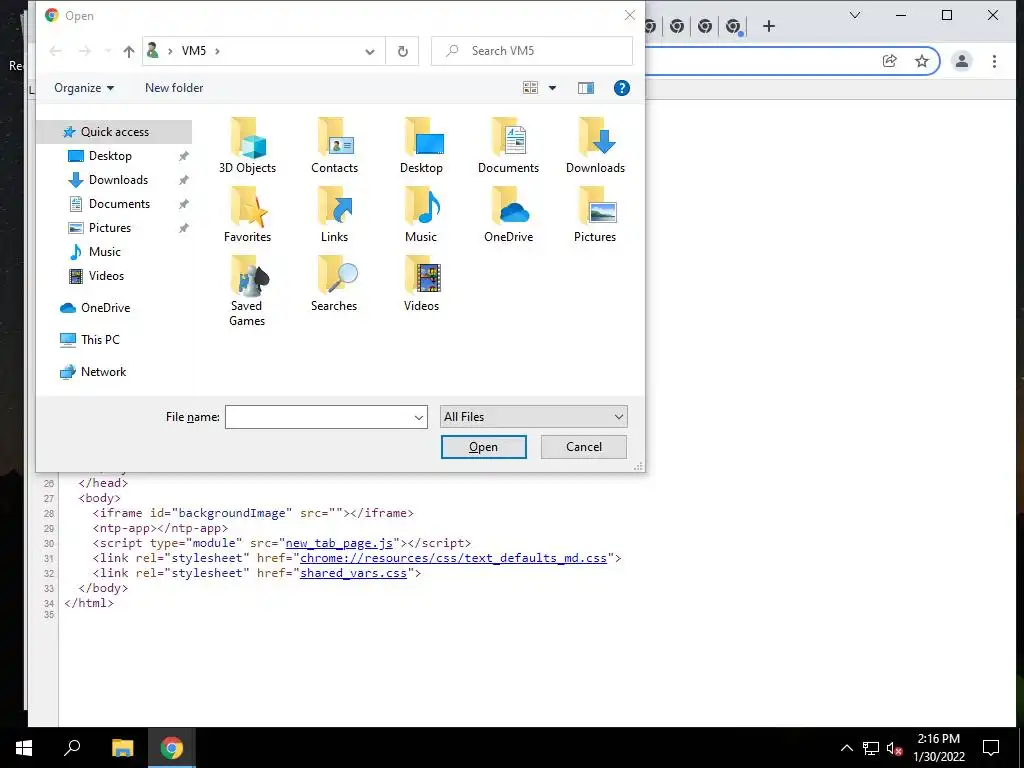The width and height of the screenshot is (1024, 768).
Task: Click the taskbar clock and date
Action: 938,748
